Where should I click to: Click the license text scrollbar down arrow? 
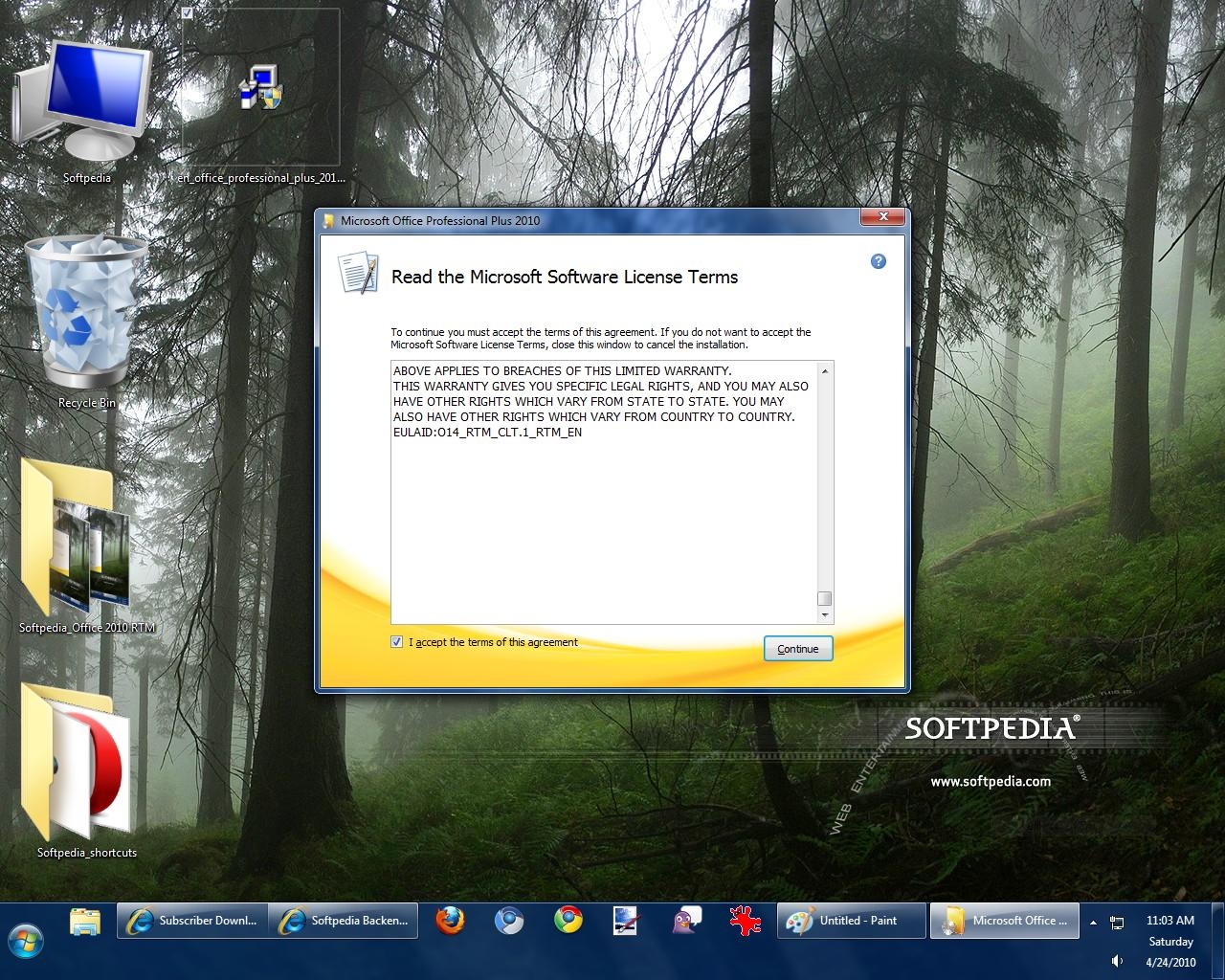(x=825, y=616)
